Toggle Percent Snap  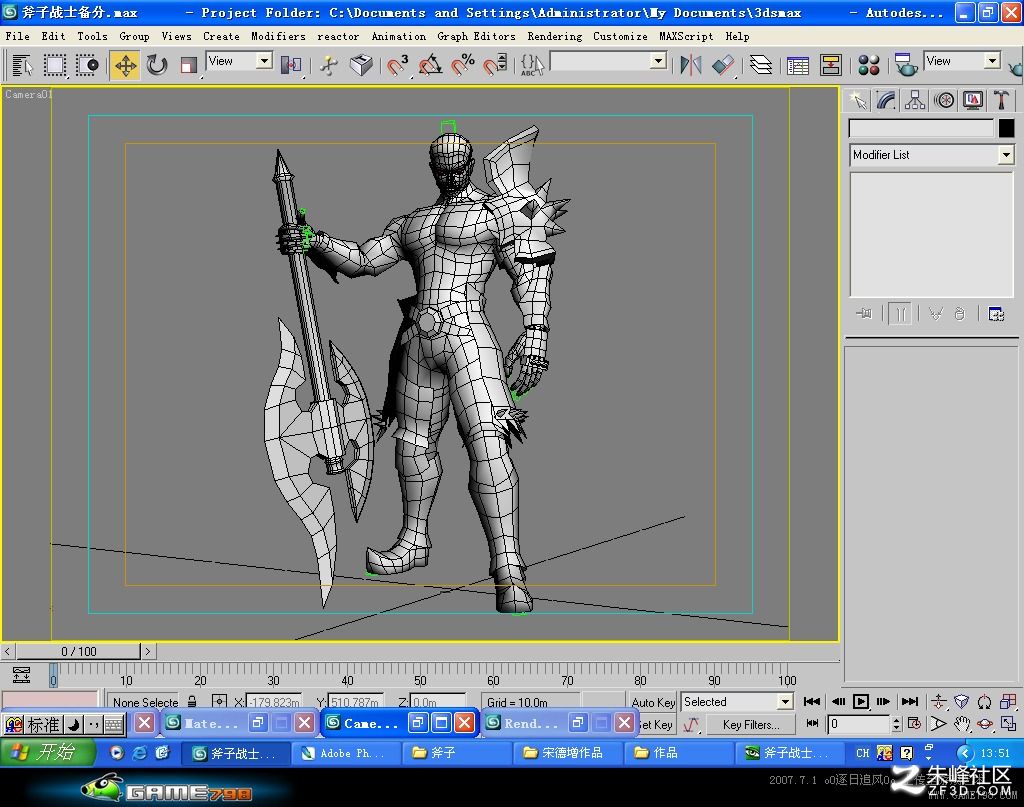[463, 65]
